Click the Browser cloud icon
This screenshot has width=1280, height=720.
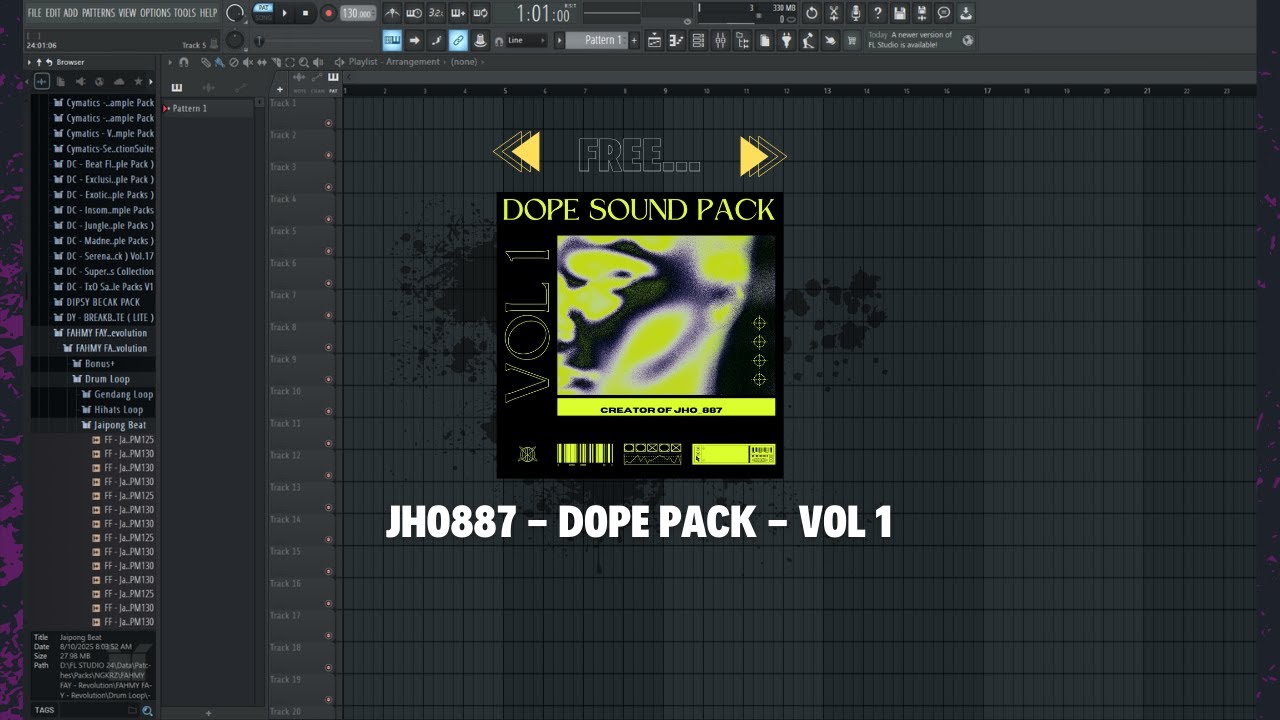(119, 81)
